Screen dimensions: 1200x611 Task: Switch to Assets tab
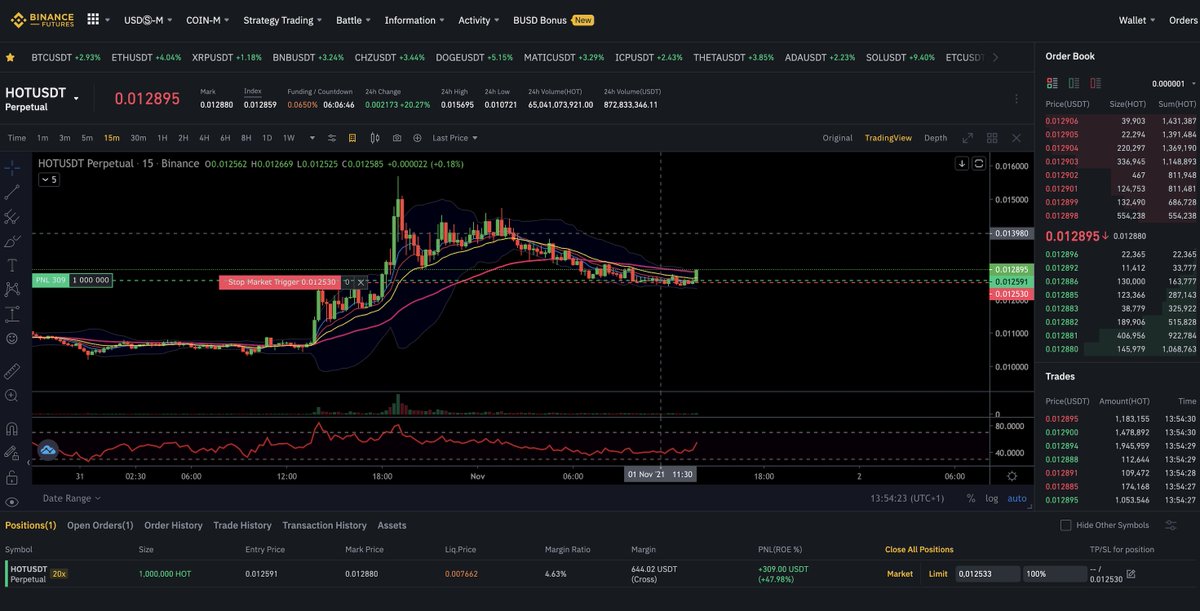point(391,525)
